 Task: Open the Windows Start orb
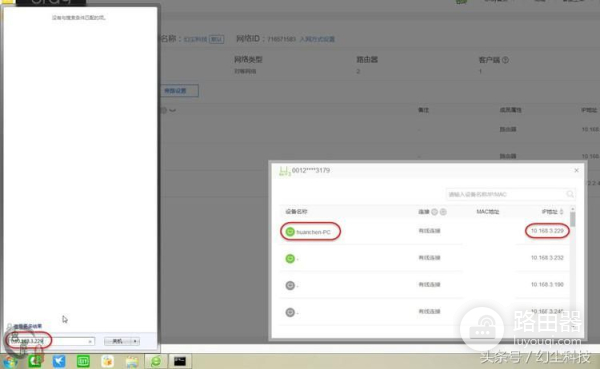pos(10,361)
